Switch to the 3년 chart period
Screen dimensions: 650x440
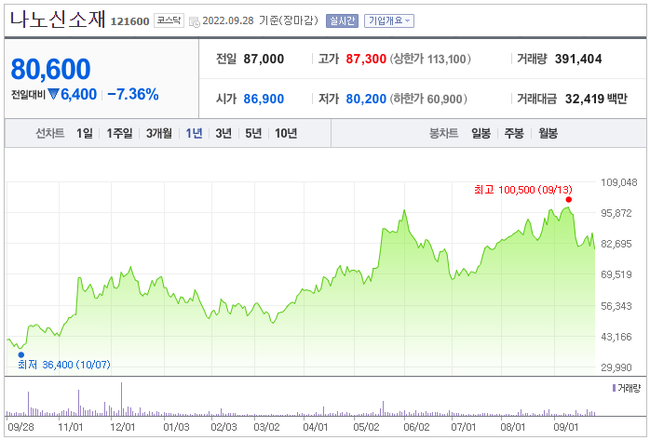223,133
